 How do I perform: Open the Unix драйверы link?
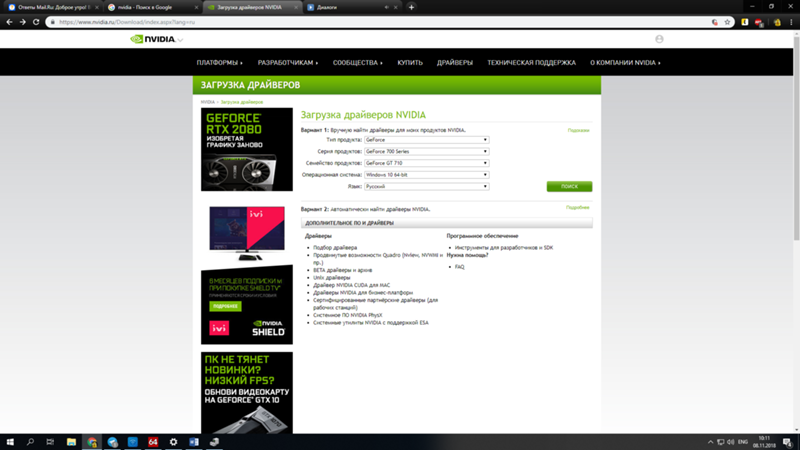point(332,278)
